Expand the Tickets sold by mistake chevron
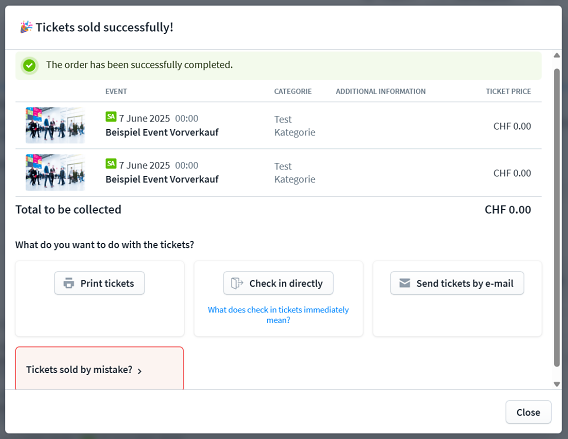 pos(139,371)
